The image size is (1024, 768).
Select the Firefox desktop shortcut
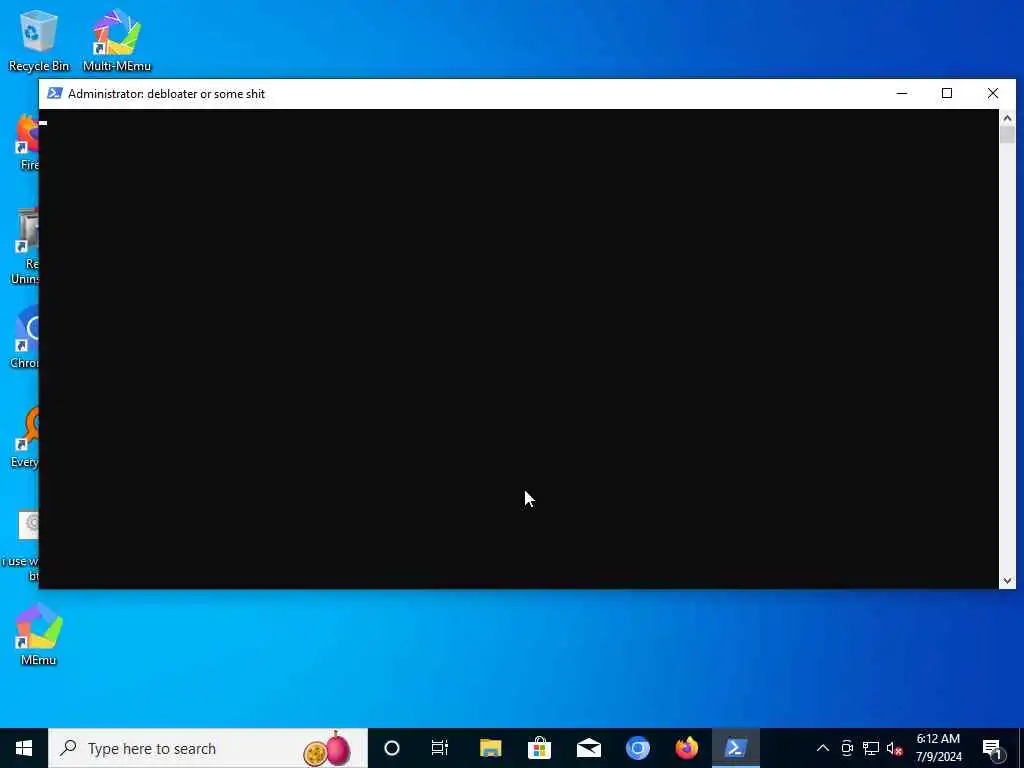pyautogui.click(x=27, y=140)
